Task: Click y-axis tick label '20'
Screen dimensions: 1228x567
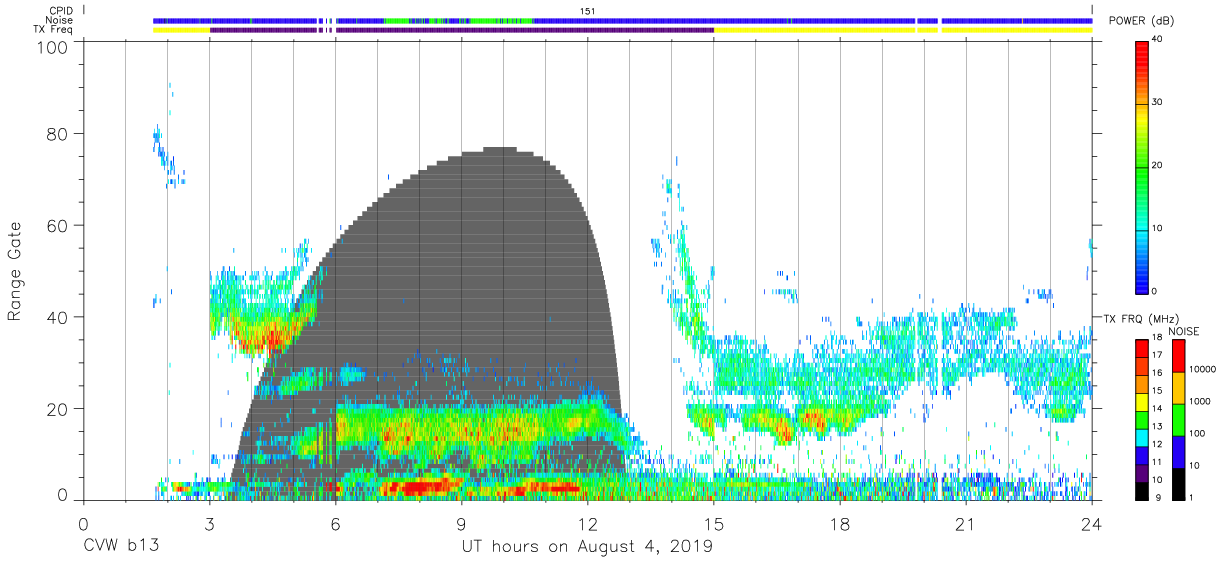Action: coord(59,409)
